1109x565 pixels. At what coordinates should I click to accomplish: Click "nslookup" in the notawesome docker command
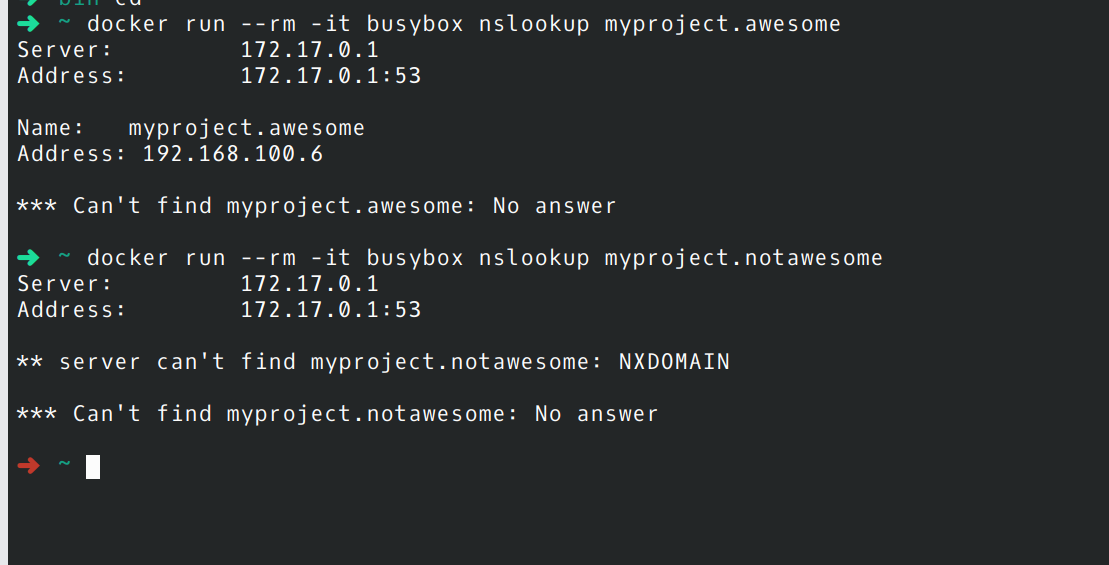point(534,257)
